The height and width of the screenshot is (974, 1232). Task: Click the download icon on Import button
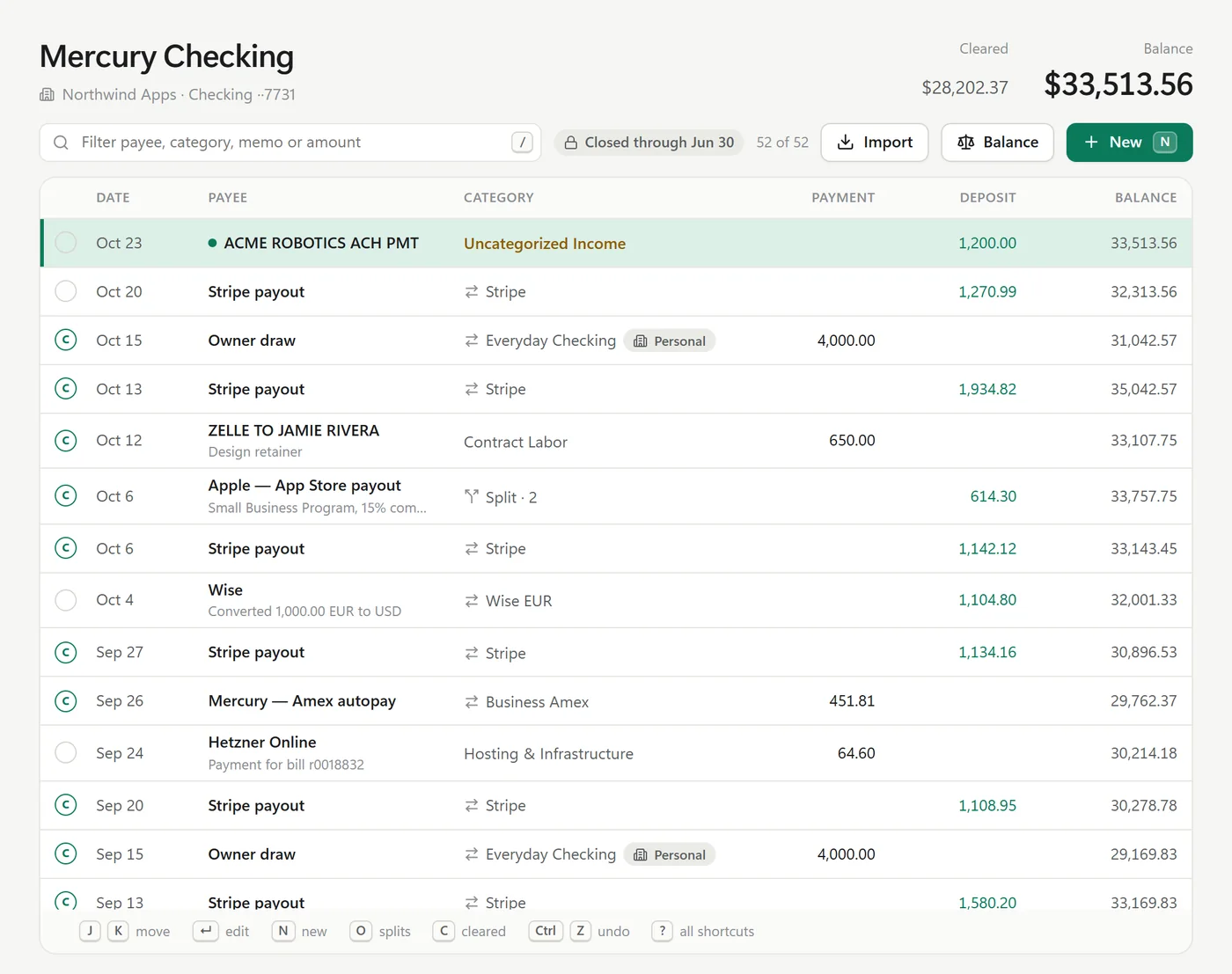[845, 143]
